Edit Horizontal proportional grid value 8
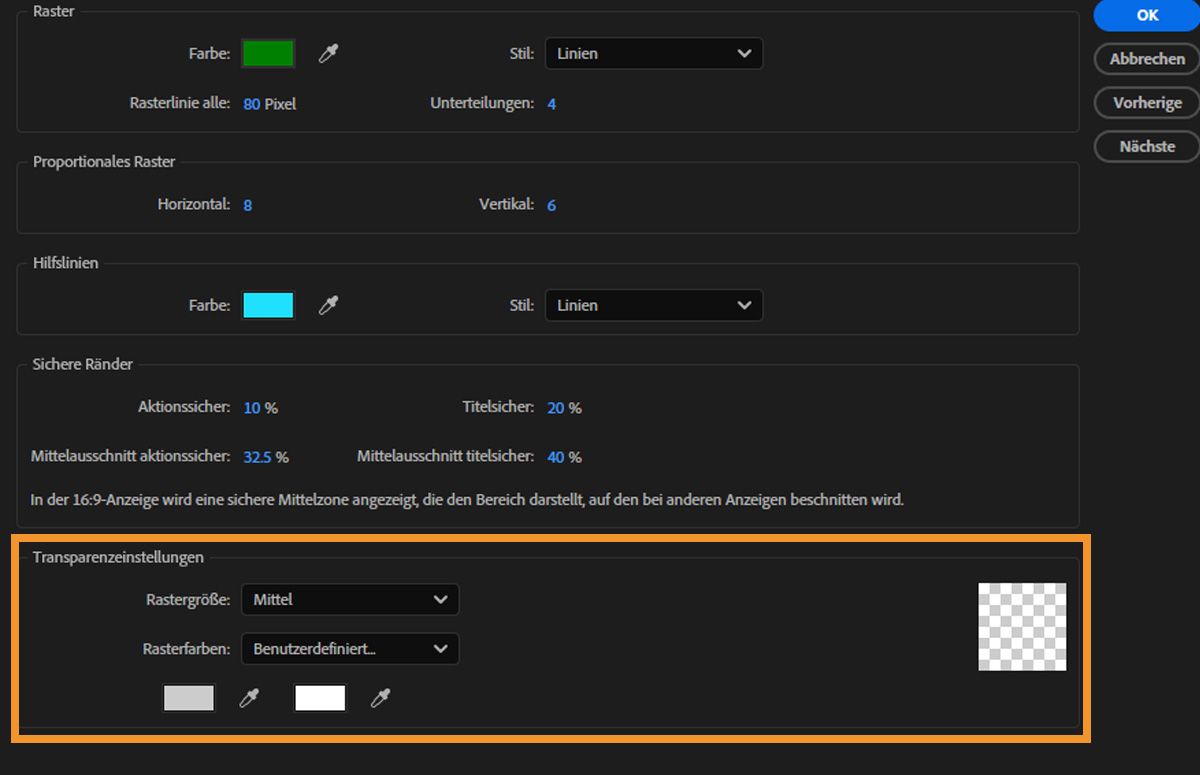Image resolution: width=1200 pixels, height=775 pixels. [248, 205]
